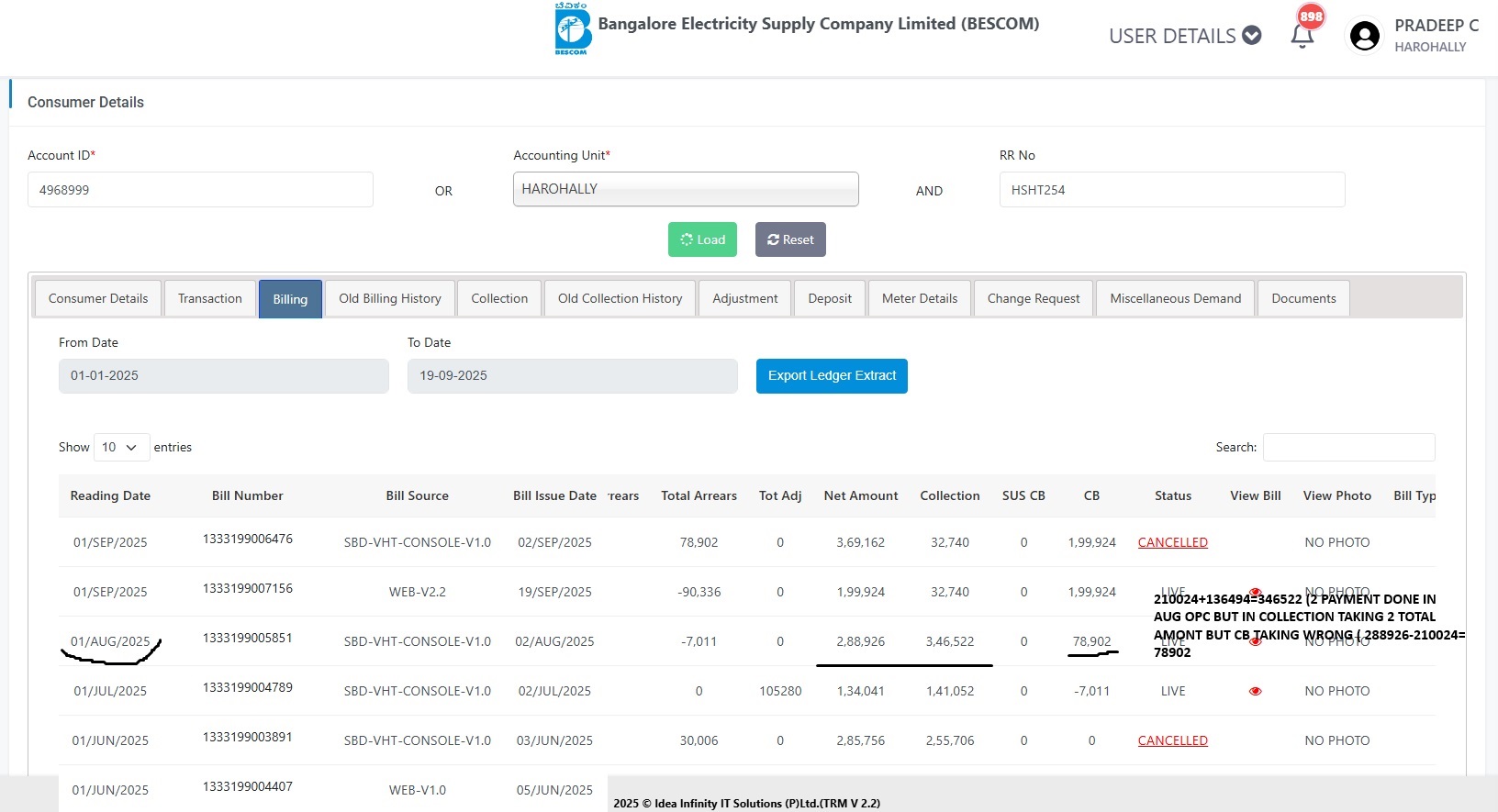1498x812 pixels.
Task: Open CANCELLED link for 03/JUN/2025 bill
Action: (x=1172, y=740)
